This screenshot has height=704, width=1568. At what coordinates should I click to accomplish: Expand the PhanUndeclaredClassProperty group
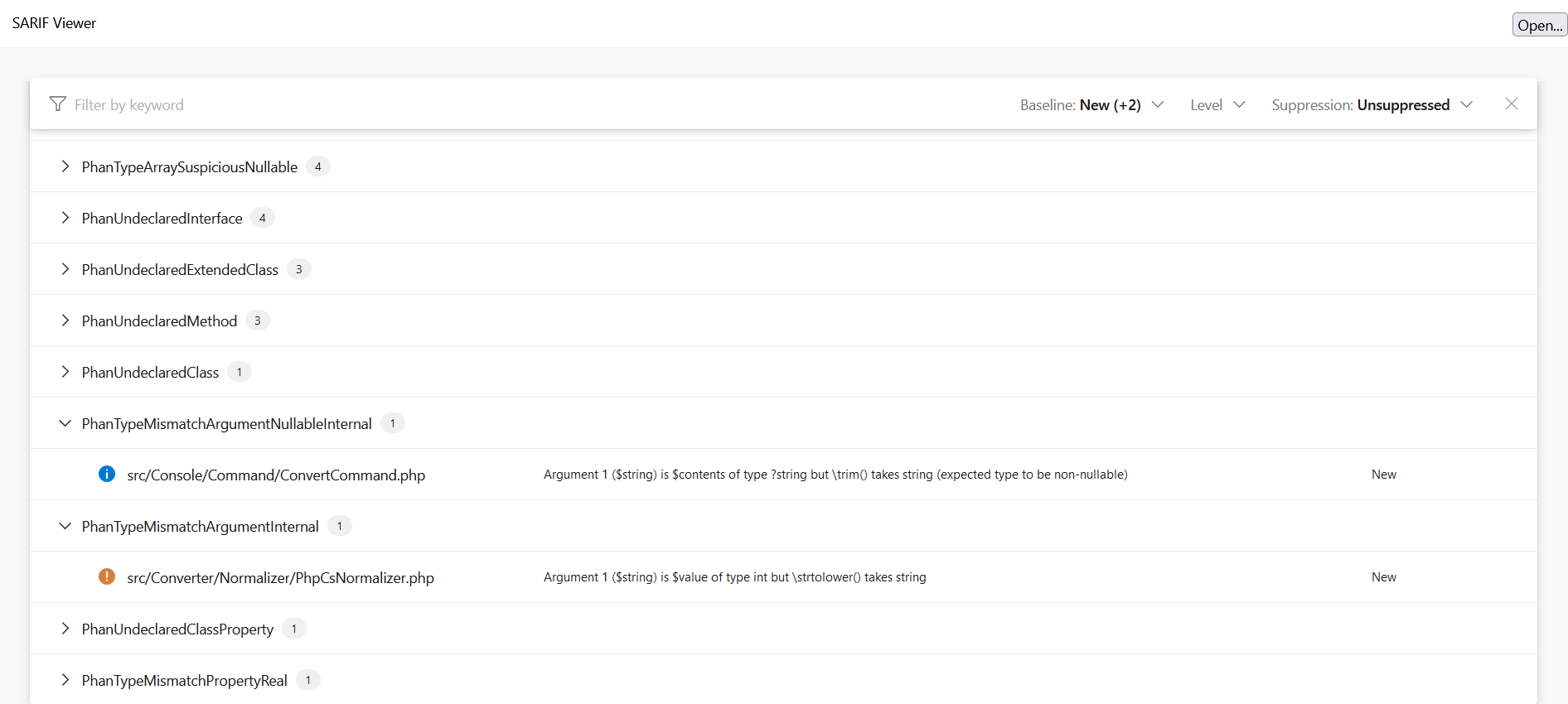[x=65, y=629]
